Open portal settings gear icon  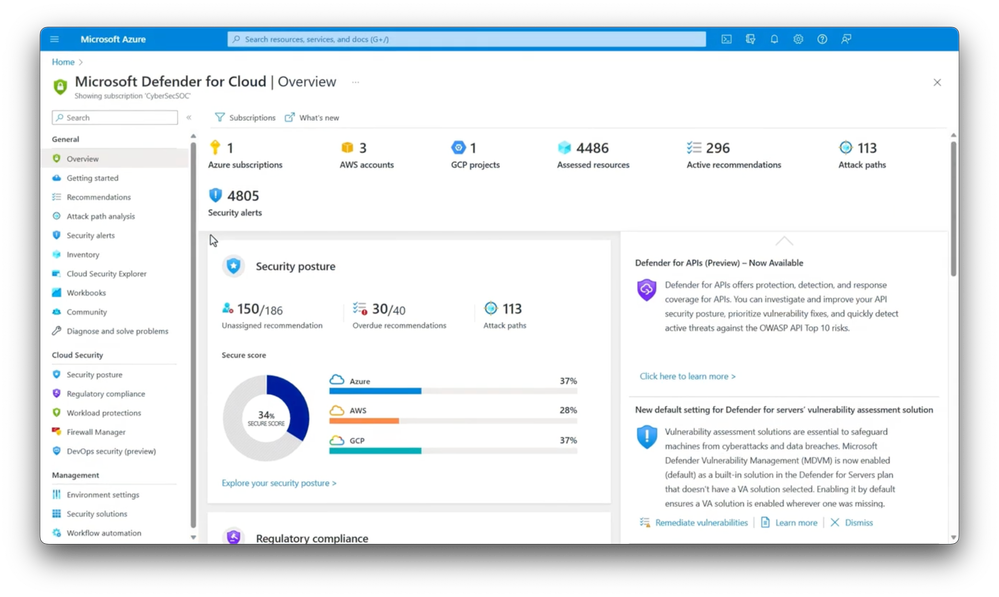point(798,40)
